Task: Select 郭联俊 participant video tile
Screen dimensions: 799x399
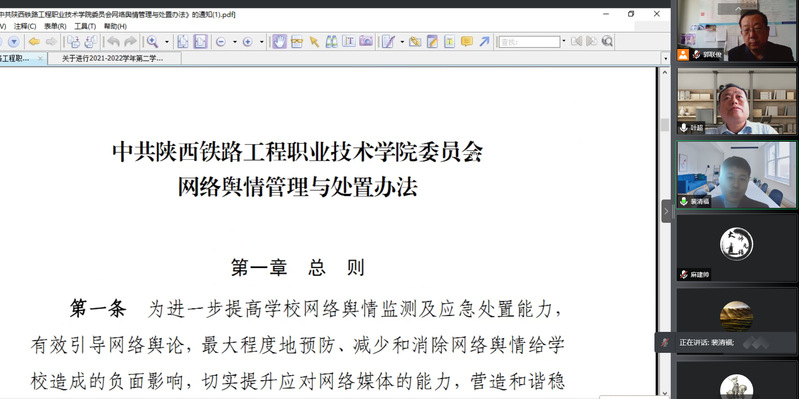Action: pyautogui.click(x=736, y=31)
